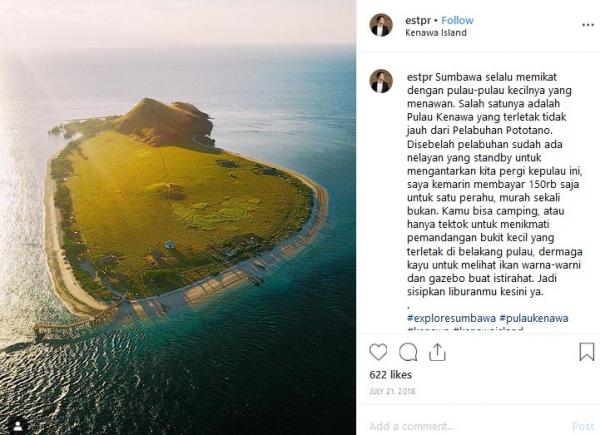The height and width of the screenshot is (435, 600).
Task: Open estpr profile picture in header
Action: coord(381,25)
